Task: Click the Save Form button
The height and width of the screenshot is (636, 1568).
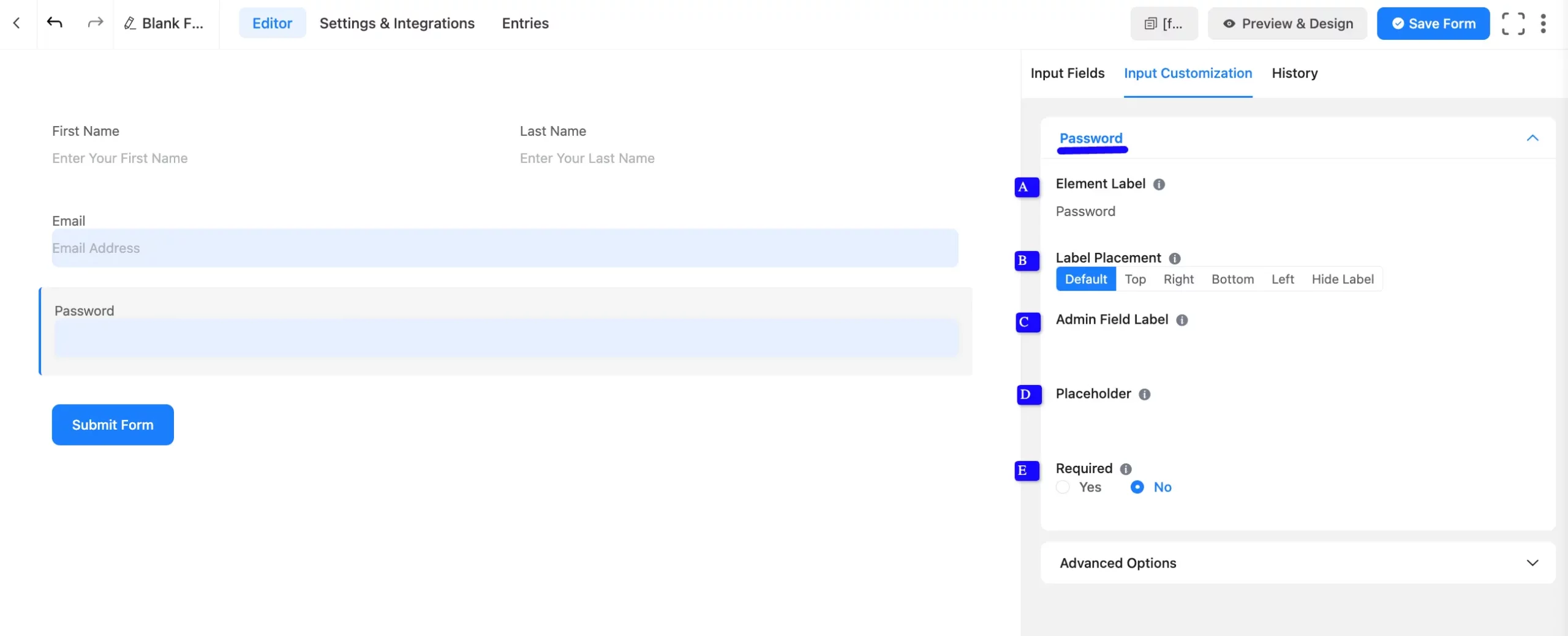Action: click(x=1433, y=23)
